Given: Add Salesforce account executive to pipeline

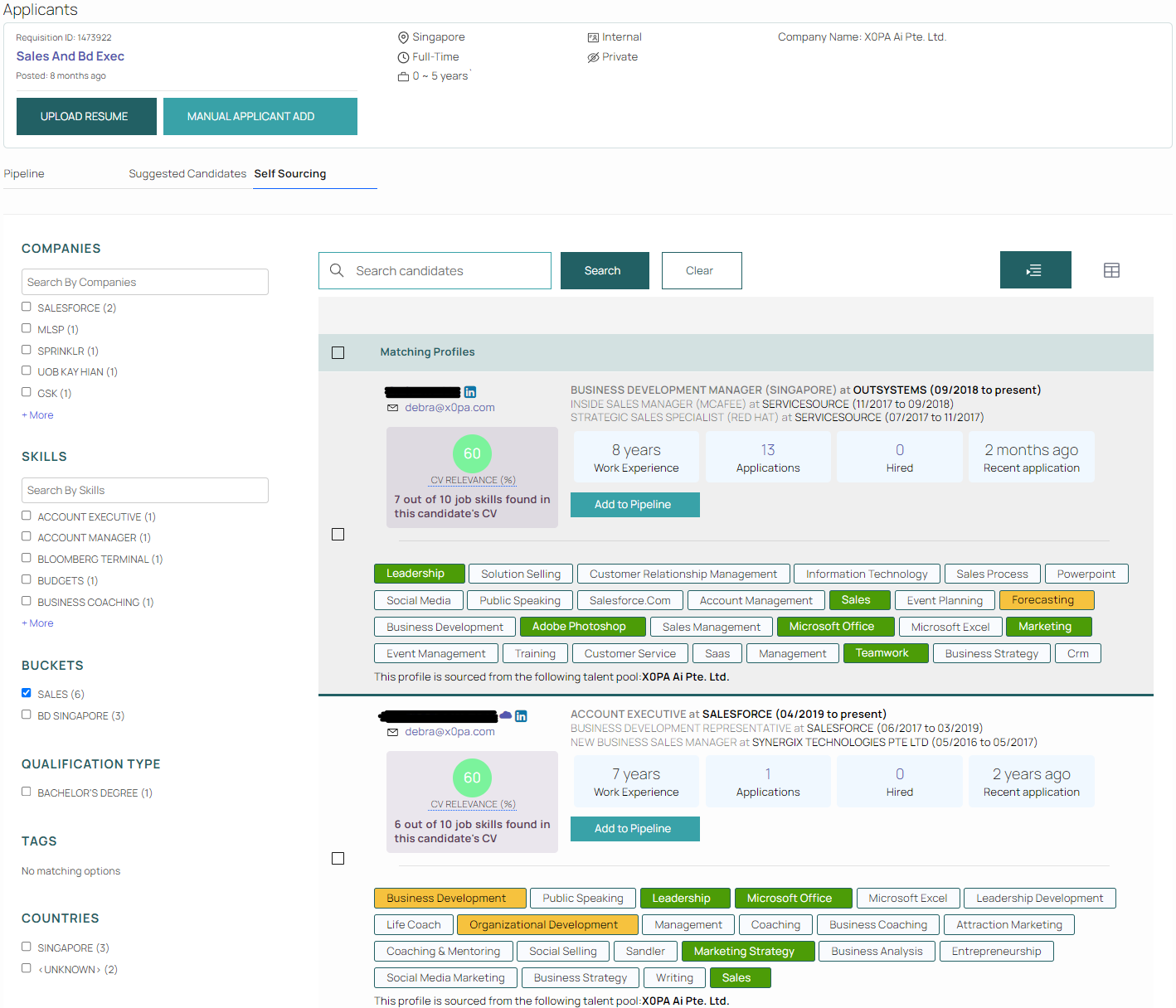Looking at the screenshot, I should tap(636, 829).
